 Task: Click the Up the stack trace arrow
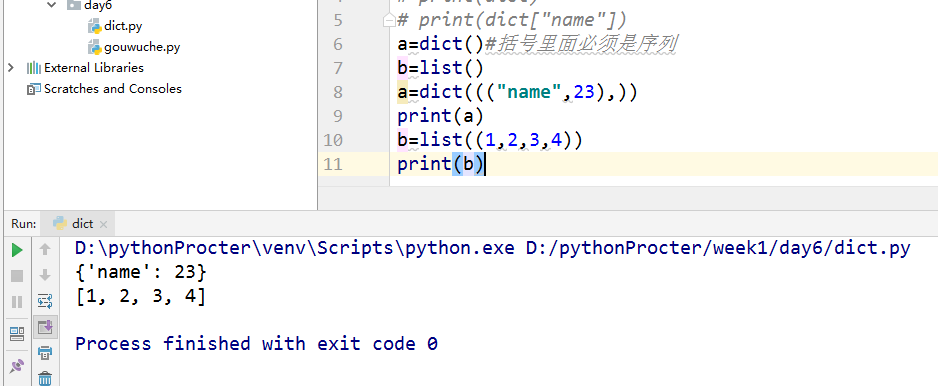pyautogui.click(x=45, y=250)
